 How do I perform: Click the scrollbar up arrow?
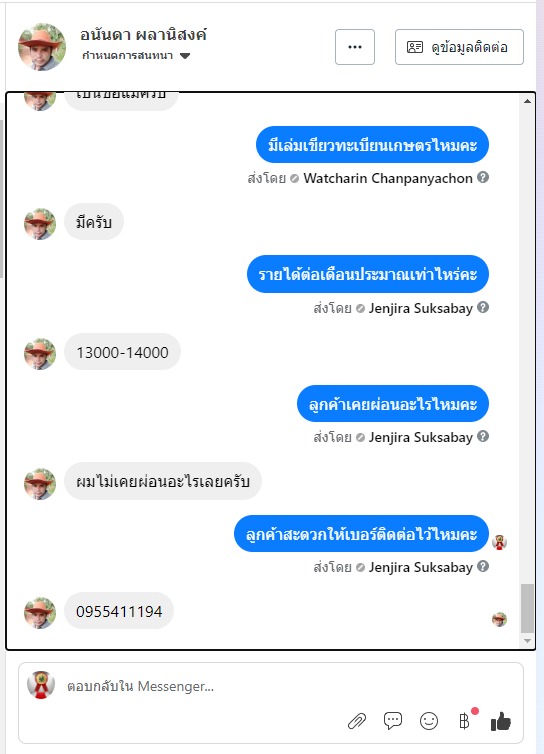[x=527, y=101]
